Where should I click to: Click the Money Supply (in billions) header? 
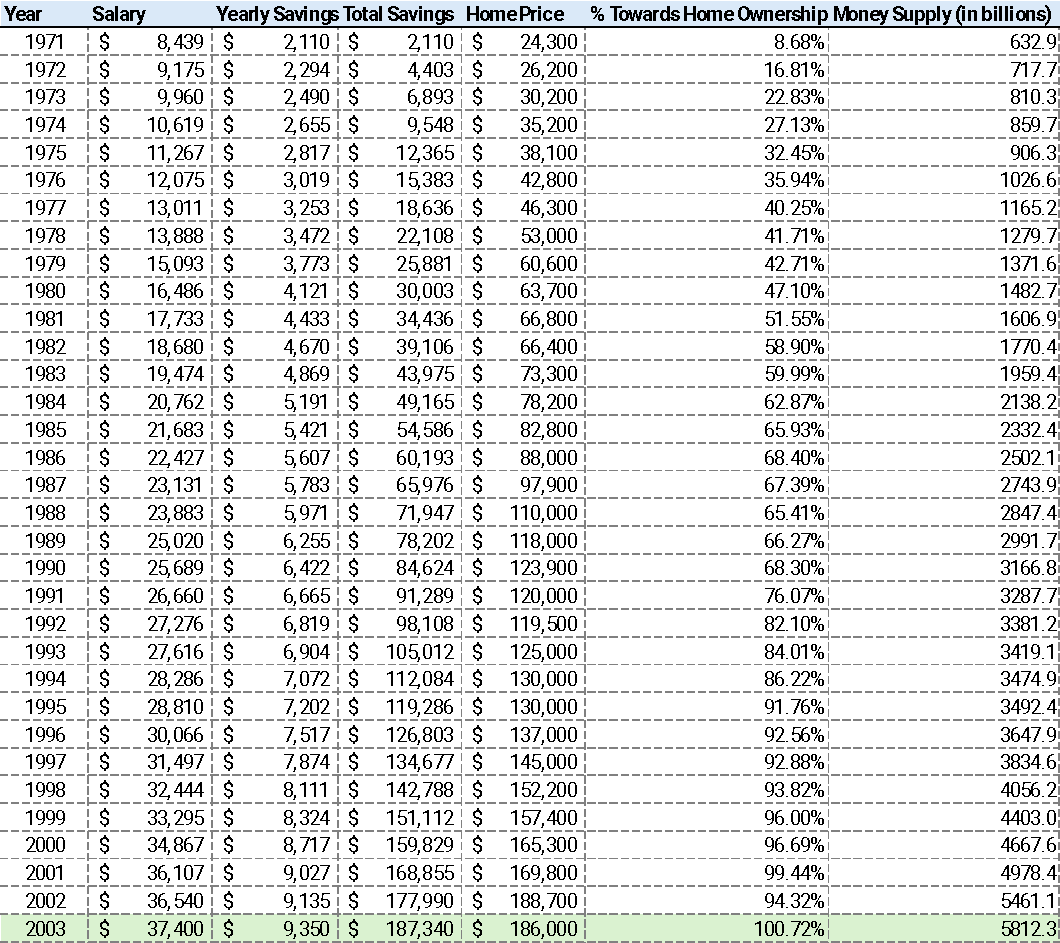[944, 14]
